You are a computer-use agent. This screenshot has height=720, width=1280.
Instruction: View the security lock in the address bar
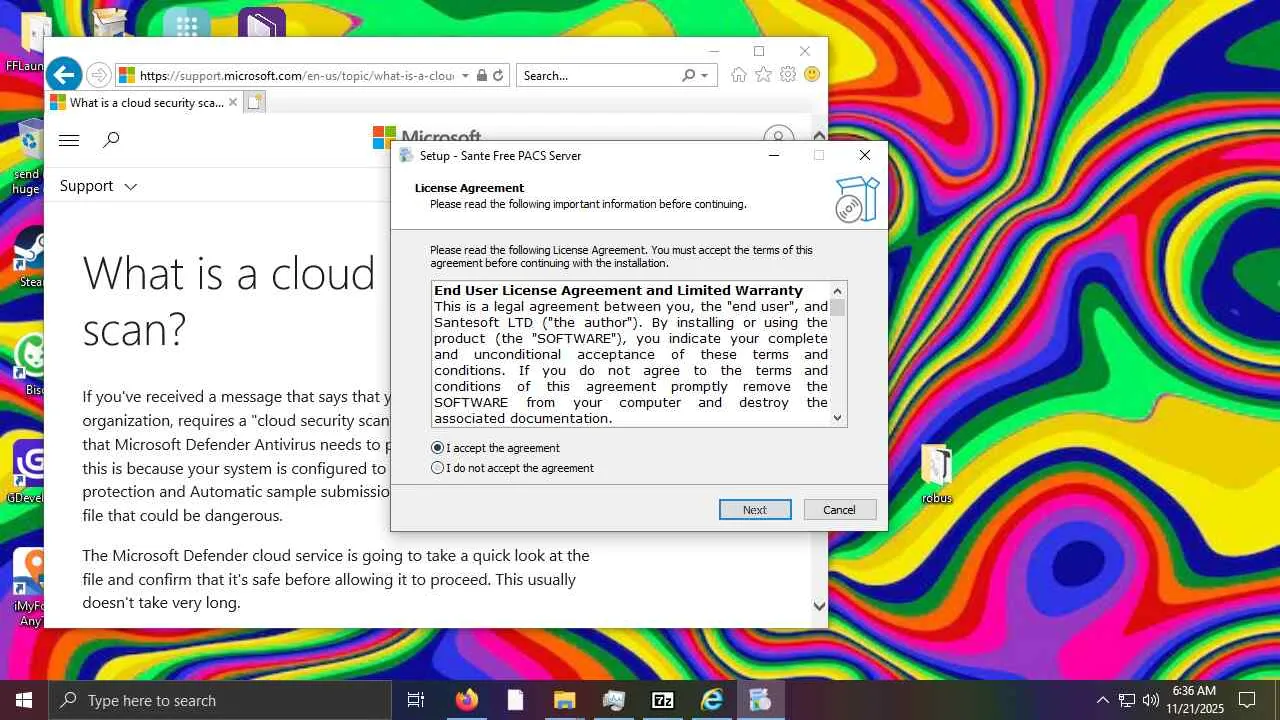click(482, 75)
